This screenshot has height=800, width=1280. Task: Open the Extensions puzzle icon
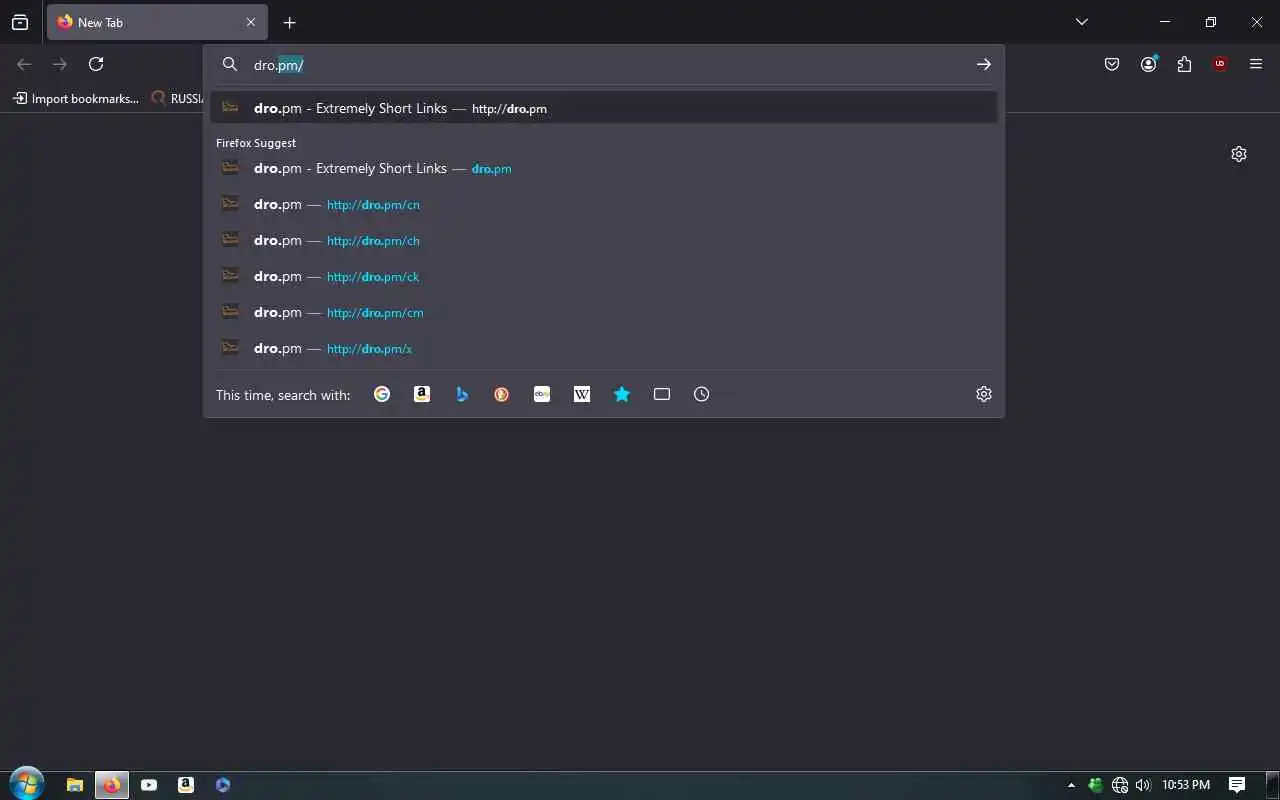1184,64
